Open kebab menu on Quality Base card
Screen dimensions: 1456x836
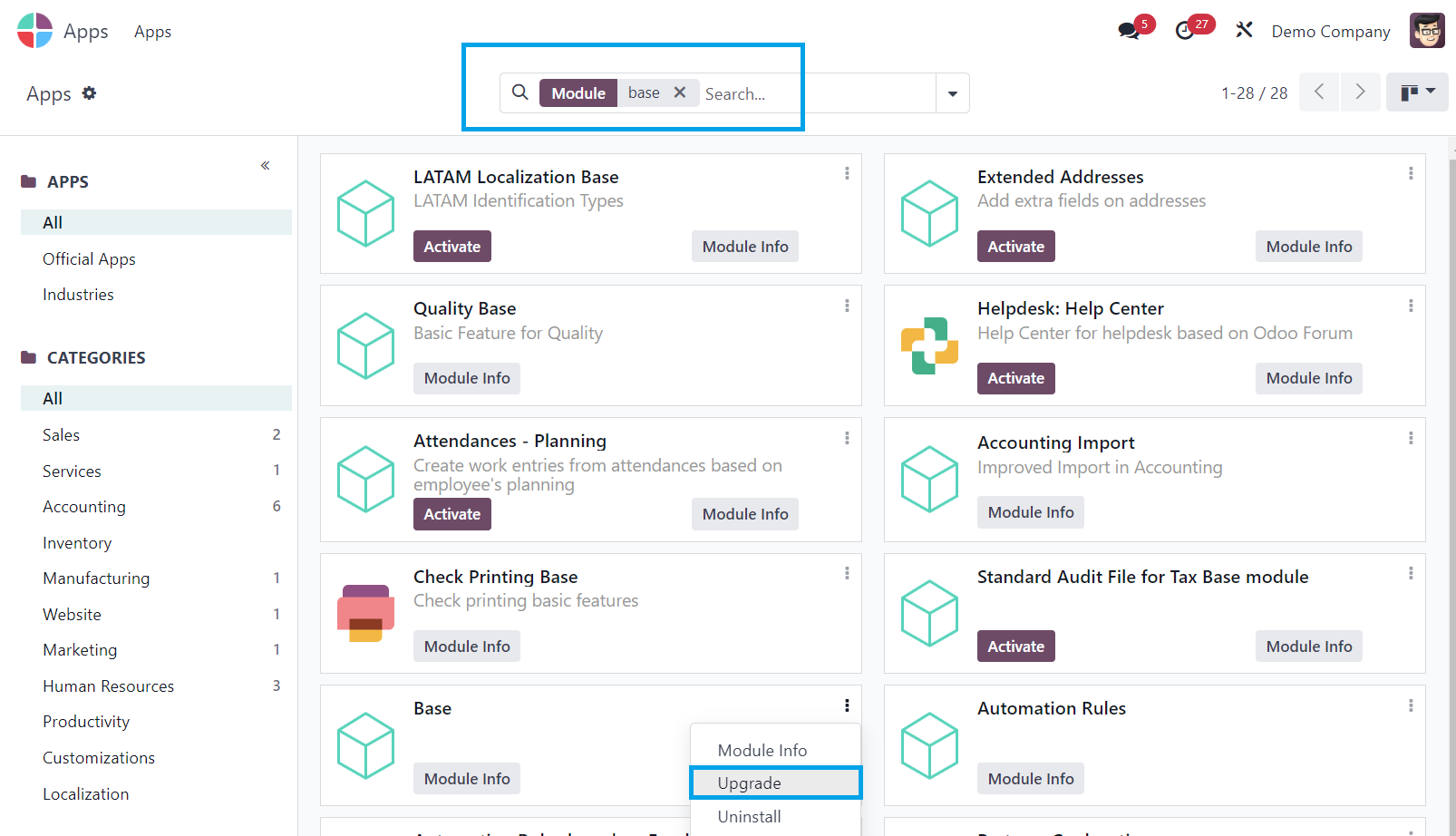(847, 306)
